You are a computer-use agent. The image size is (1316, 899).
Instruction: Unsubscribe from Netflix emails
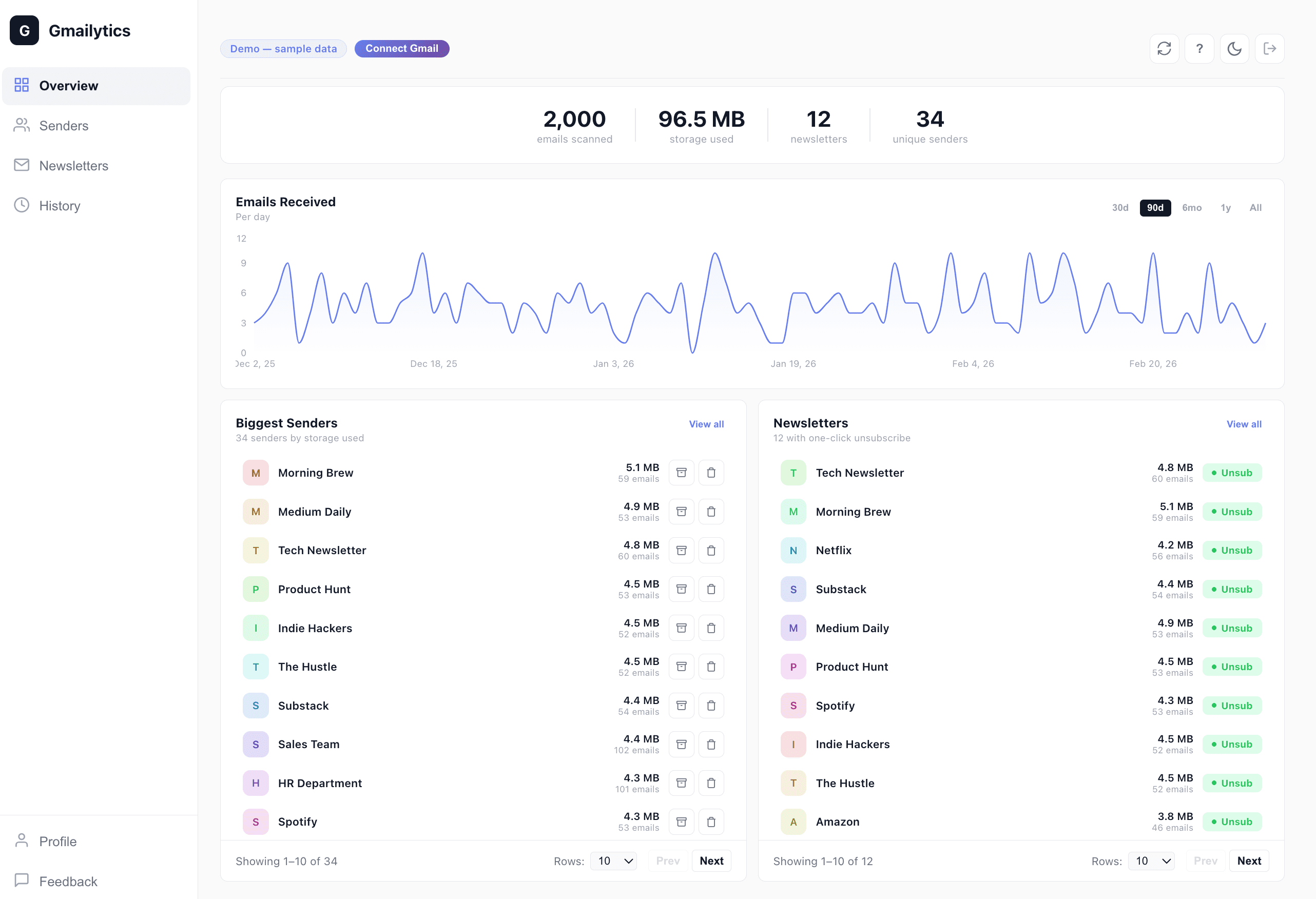click(1233, 550)
